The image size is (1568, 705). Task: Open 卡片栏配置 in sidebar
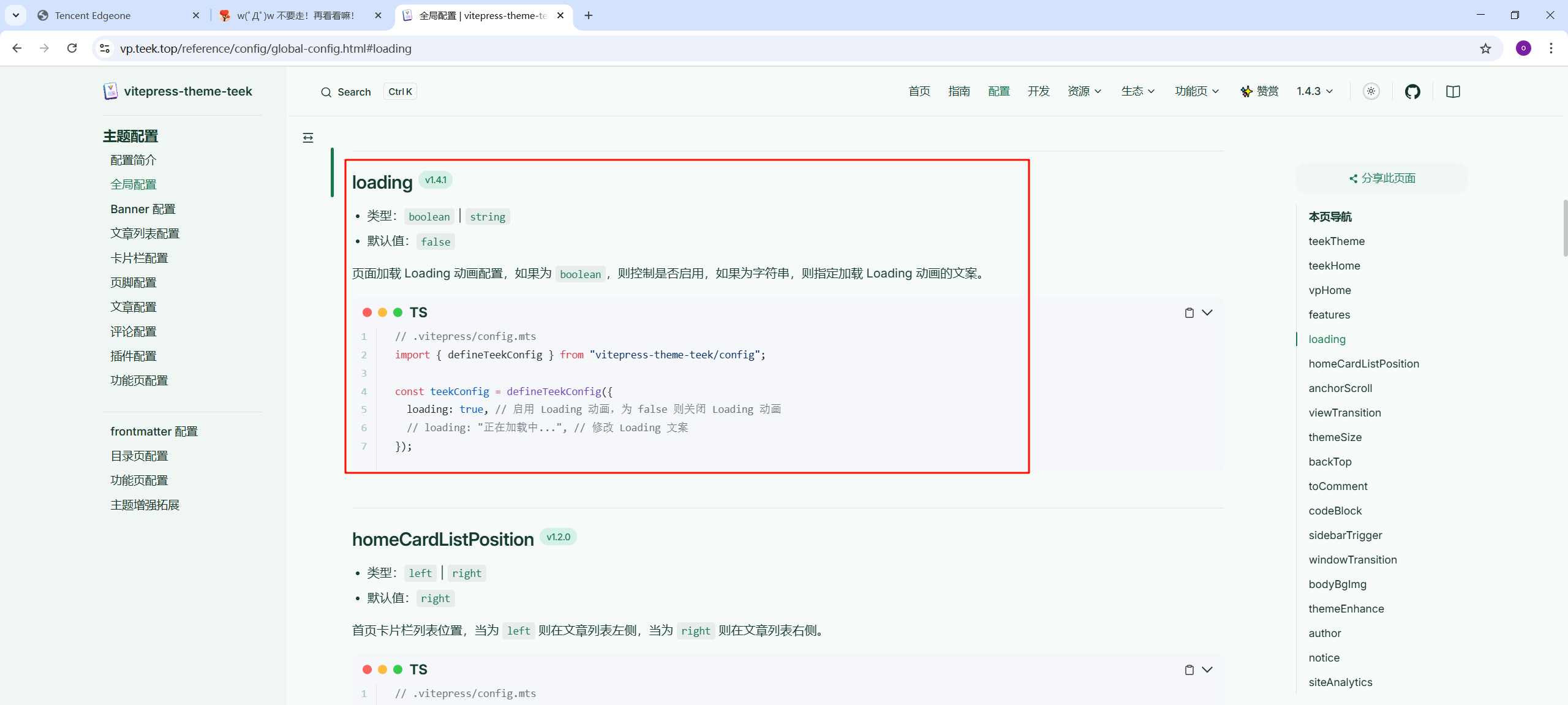click(139, 258)
